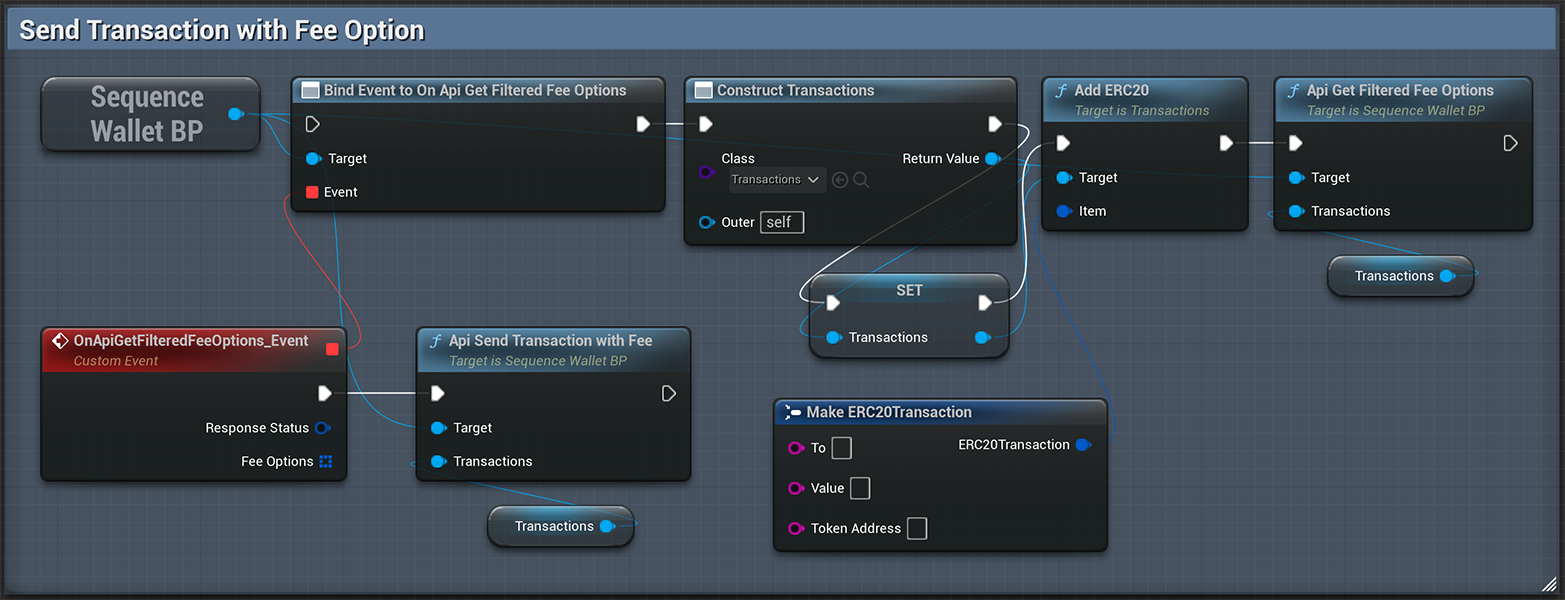Click the Sequence Wallet BP output pin

[235, 114]
